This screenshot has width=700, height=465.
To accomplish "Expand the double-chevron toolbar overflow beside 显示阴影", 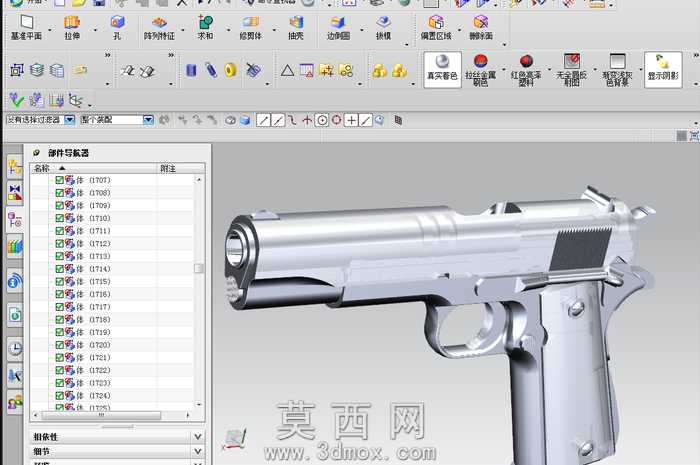I will point(696,55).
